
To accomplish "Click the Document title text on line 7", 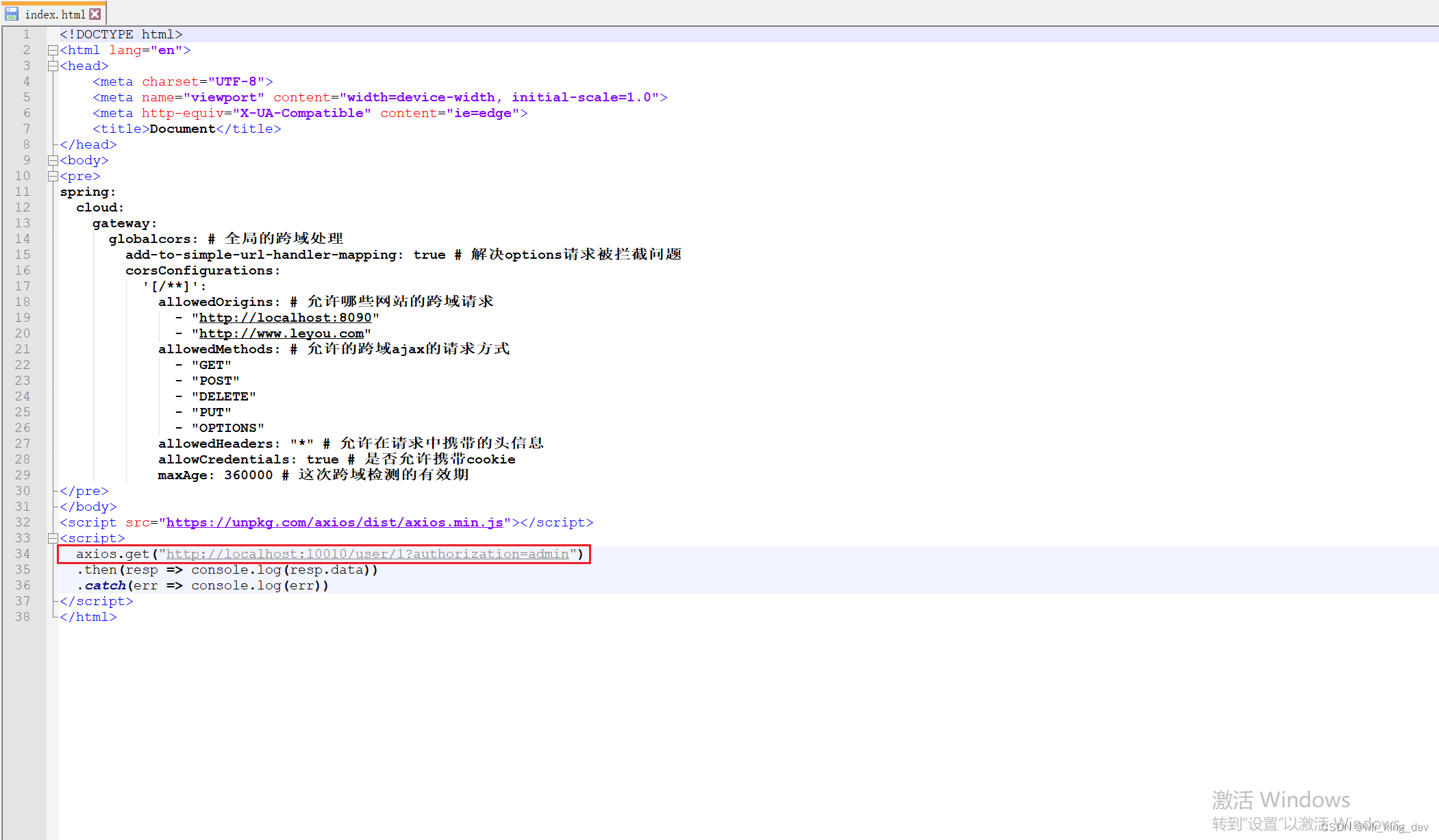I will pyautogui.click(x=182, y=129).
